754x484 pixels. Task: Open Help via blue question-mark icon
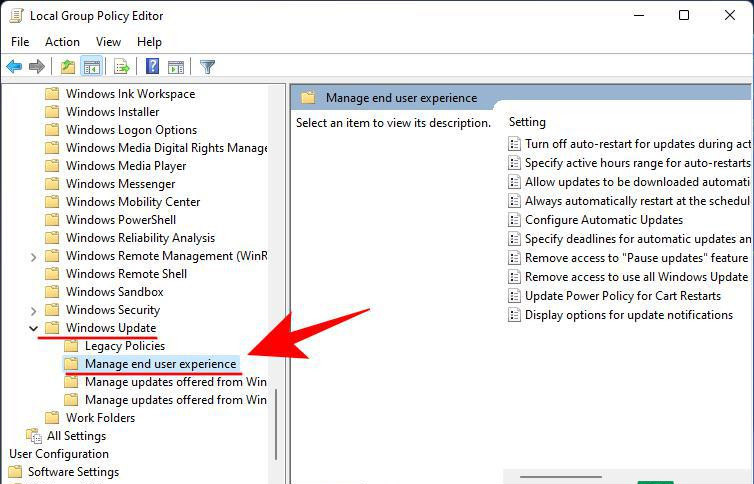[152, 66]
